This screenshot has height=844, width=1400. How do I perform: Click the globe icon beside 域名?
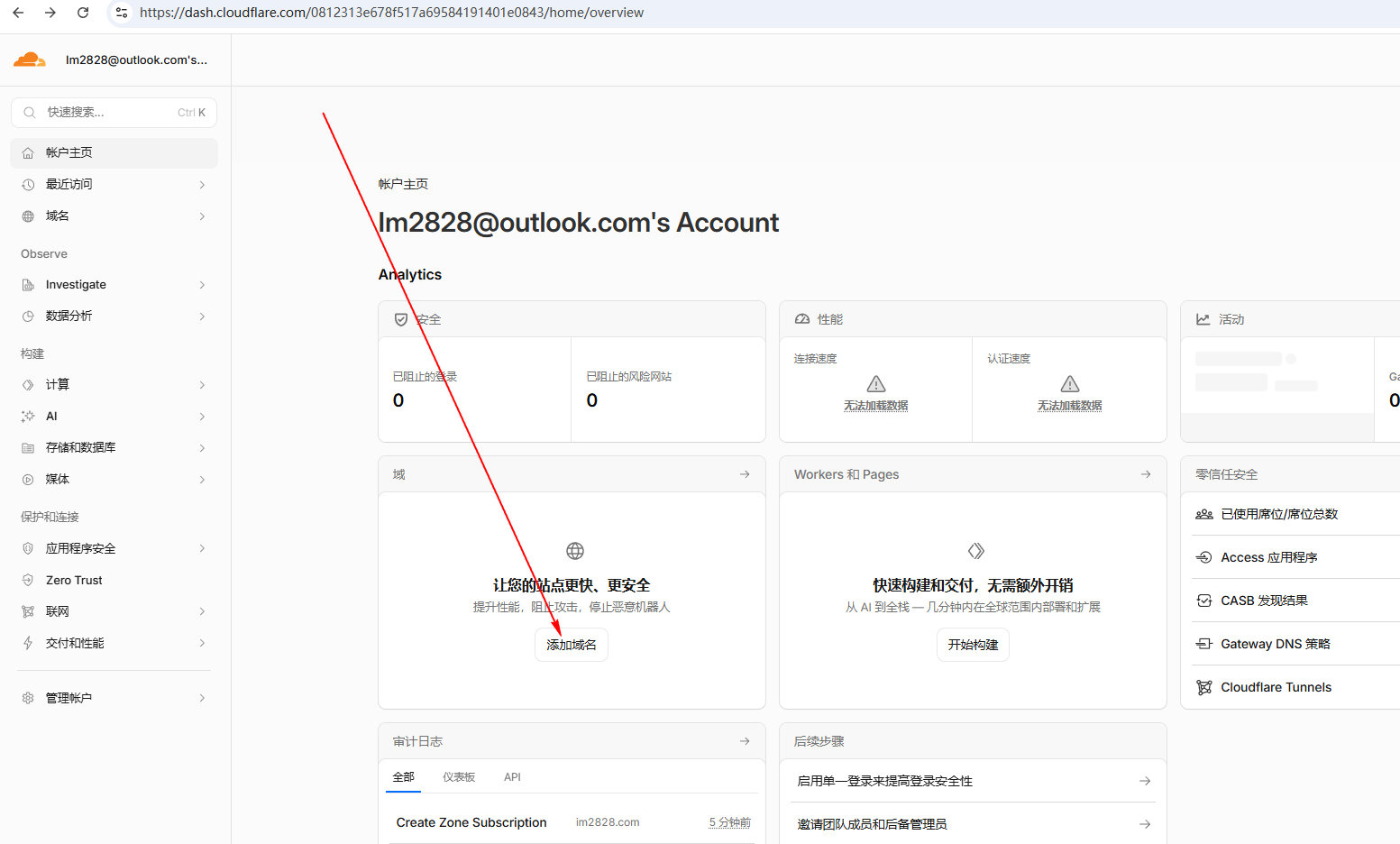click(28, 216)
